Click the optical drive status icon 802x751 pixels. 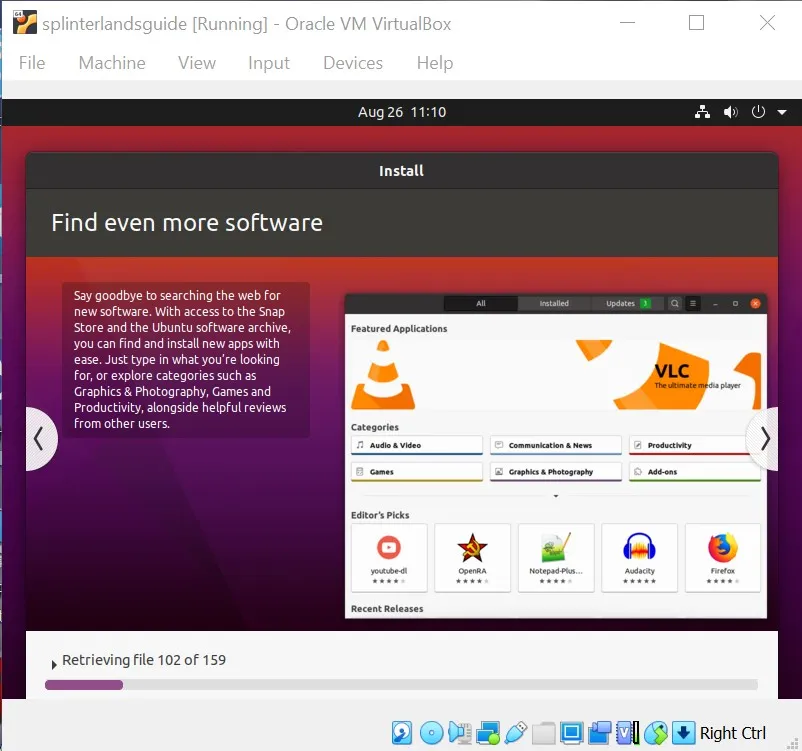click(431, 733)
